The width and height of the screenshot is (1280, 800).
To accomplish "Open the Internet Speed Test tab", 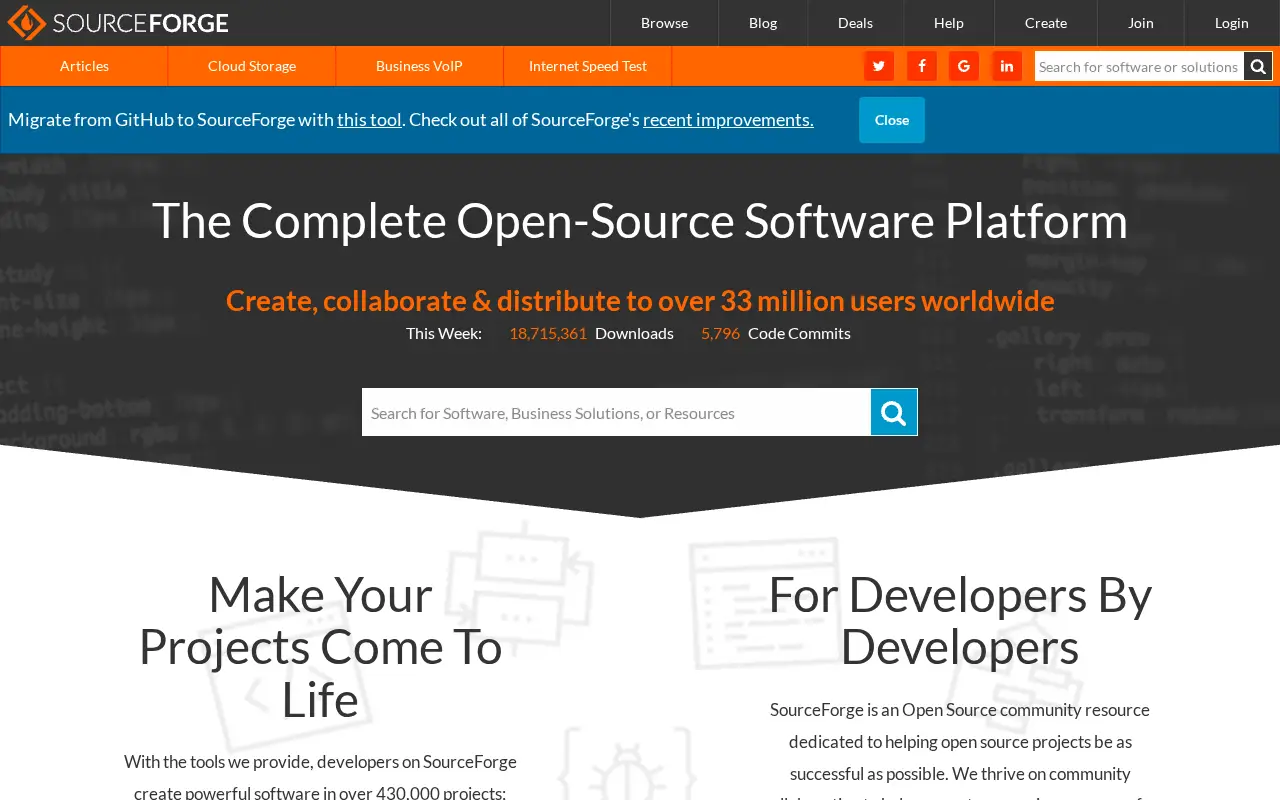I will click(588, 66).
